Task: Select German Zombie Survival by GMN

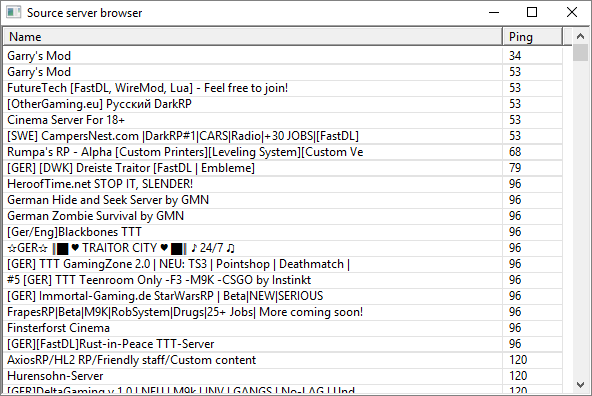Action: coord(283,216)
